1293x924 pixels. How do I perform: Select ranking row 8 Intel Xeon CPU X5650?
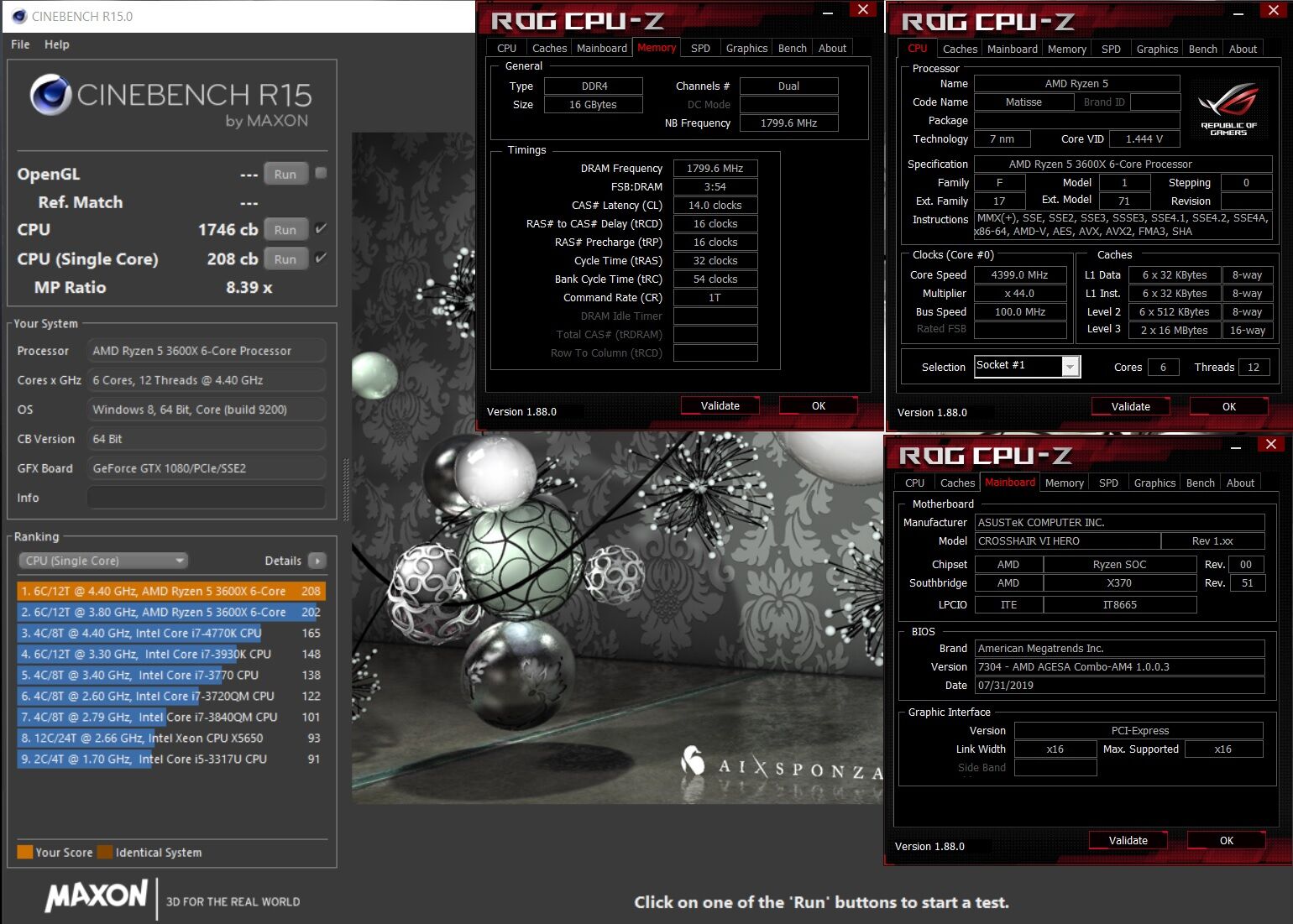(170, 738)
